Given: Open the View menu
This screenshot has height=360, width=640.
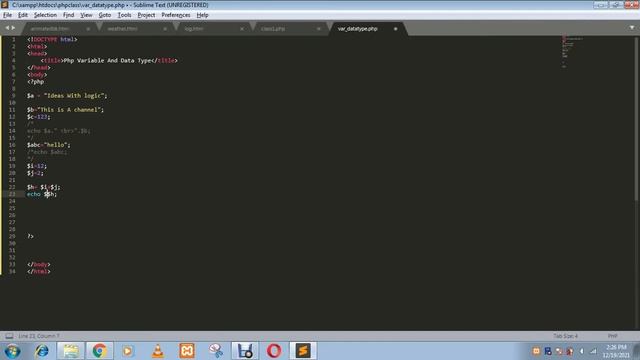Looking at the screenshot, I should point(86,15).
